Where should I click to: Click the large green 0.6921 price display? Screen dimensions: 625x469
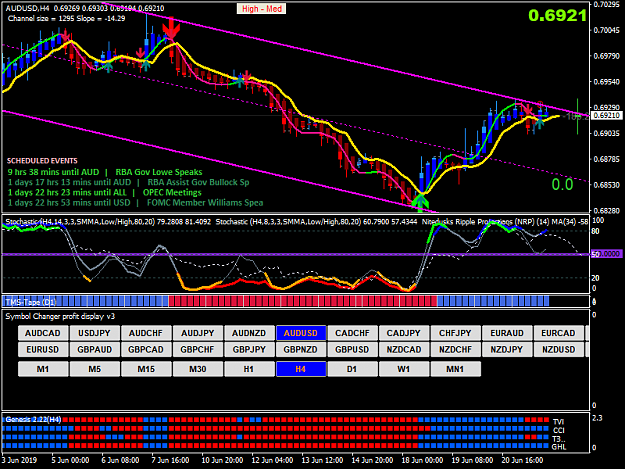pos(557,16)
